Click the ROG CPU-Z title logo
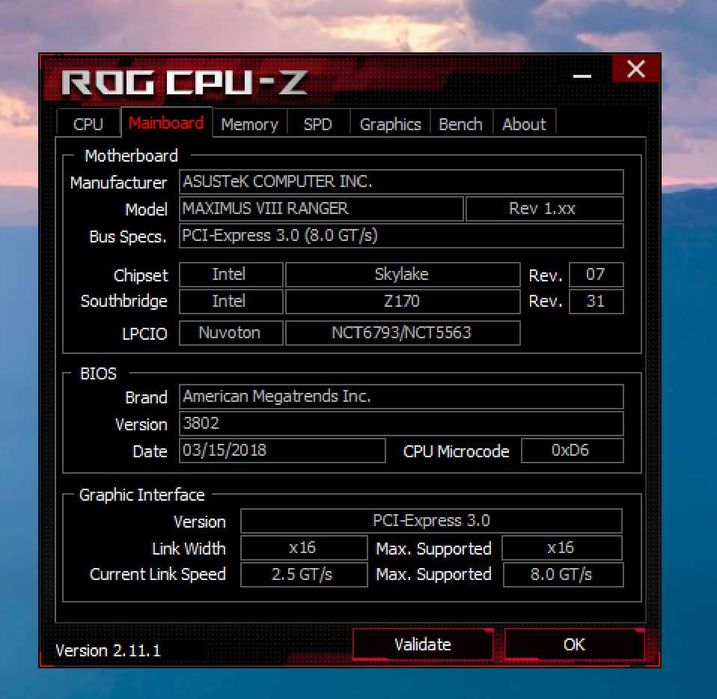Screen dimensions: 717x699 184,83
